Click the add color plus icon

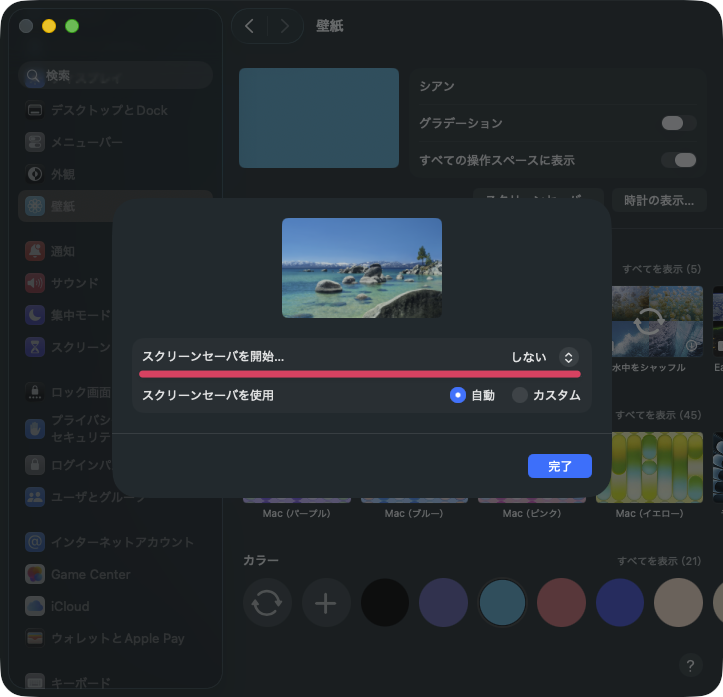pos(326,603)
